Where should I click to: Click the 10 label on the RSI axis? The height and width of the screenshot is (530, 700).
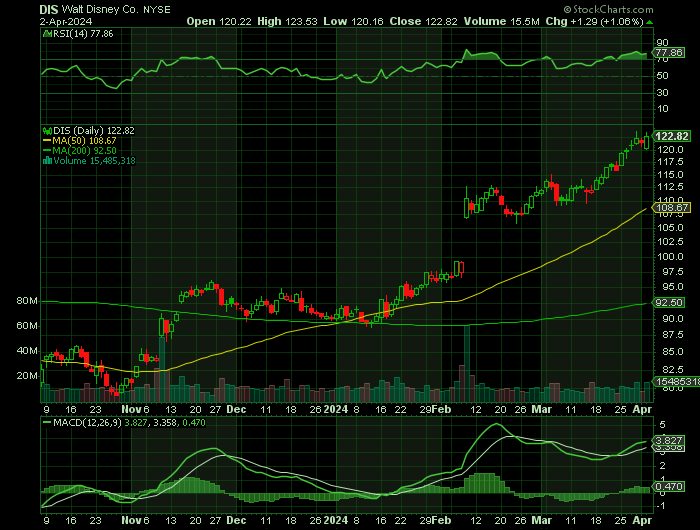tap(662, 109)
